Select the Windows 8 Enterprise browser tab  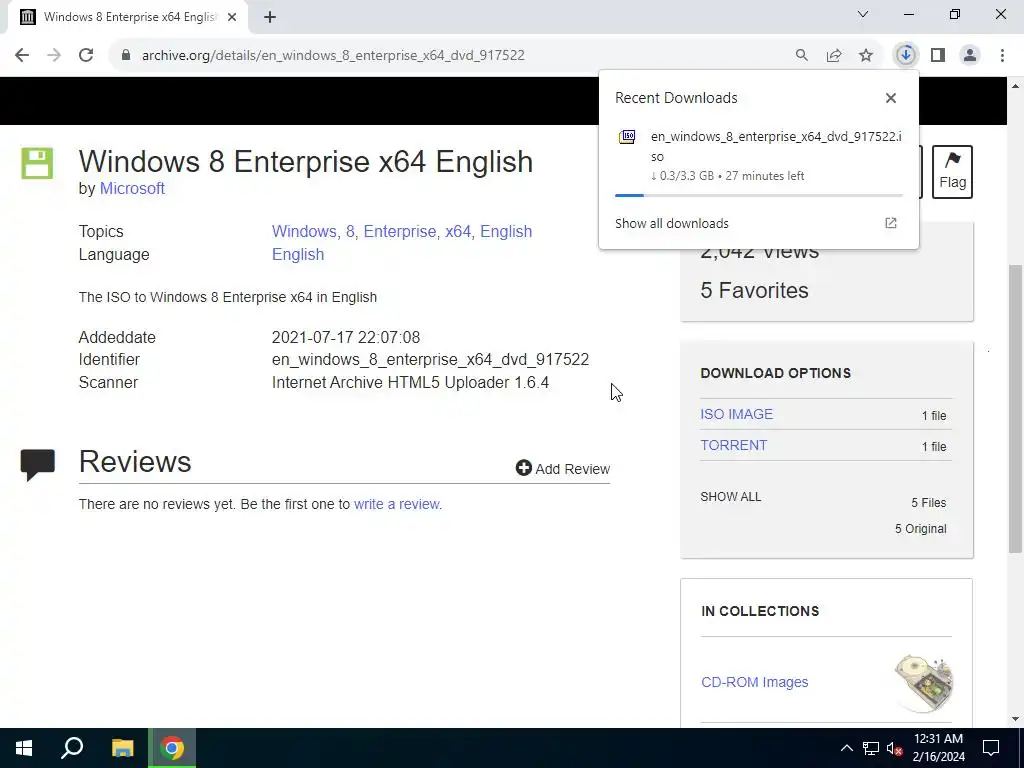point(127,17)
